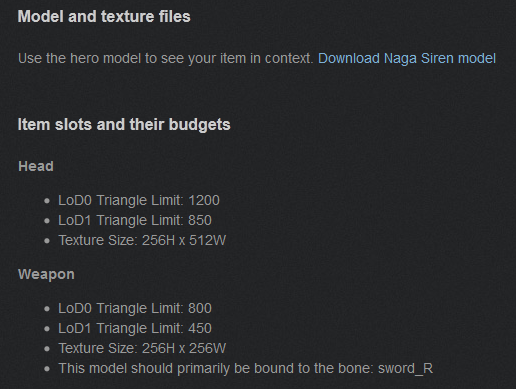
Task: Click the Texture Size: 256H x 512W line
Action: (142, 240)
